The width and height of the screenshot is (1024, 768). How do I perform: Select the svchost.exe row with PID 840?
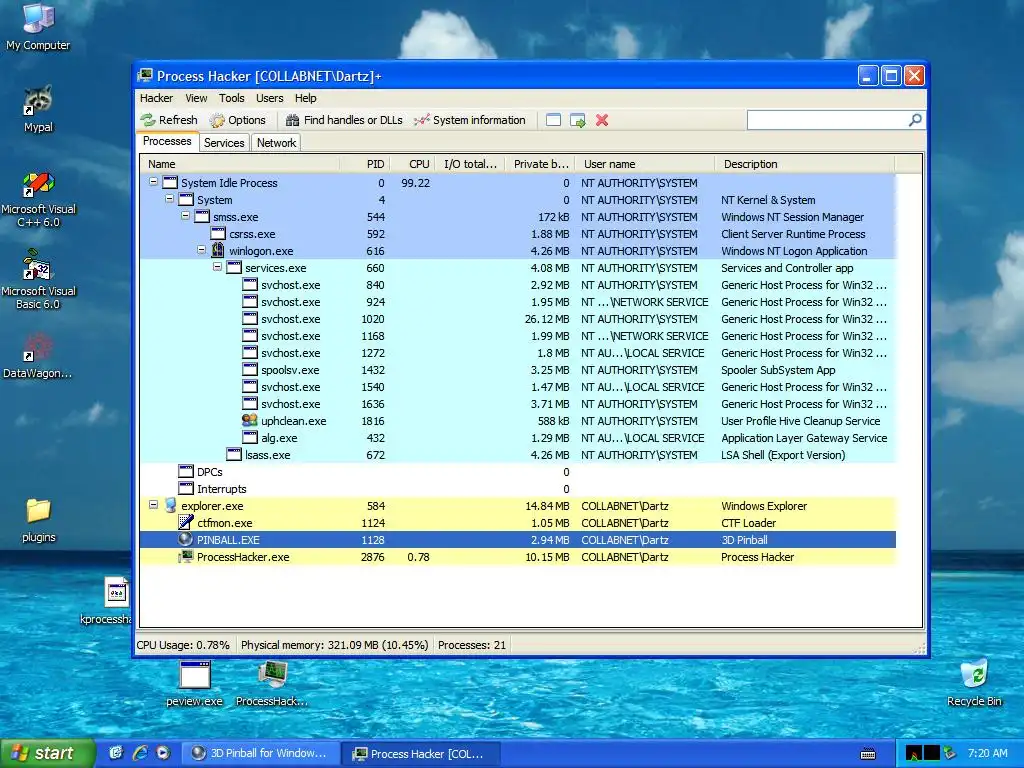point(517,285)
